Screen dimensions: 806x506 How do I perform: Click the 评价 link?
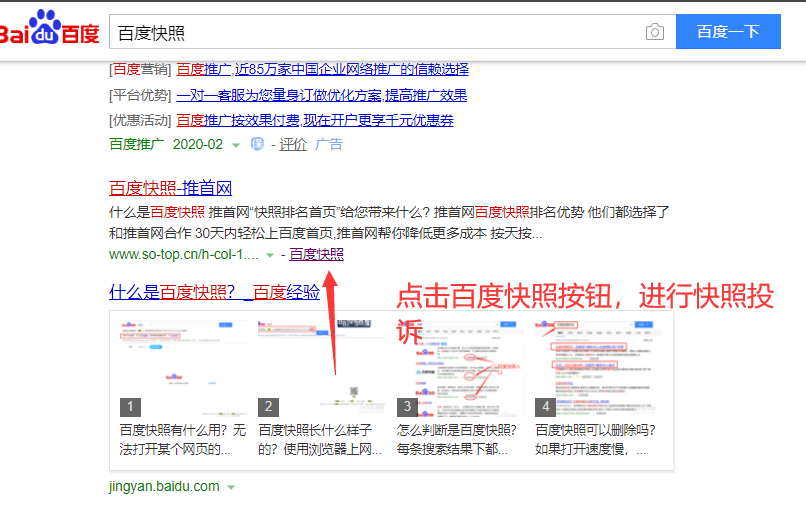[x=292, y=144]
